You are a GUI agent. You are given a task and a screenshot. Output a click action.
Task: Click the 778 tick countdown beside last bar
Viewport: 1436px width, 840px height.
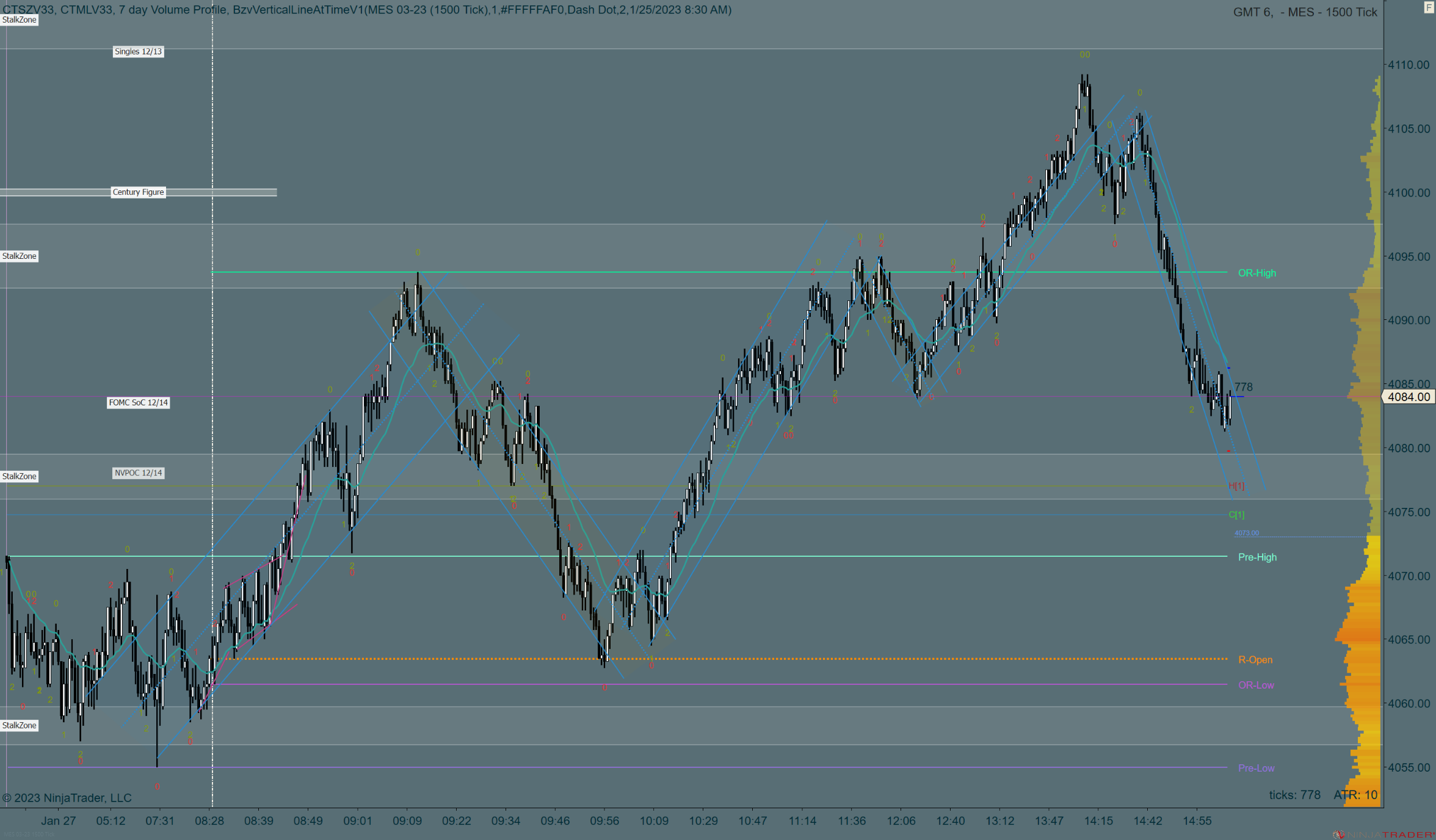(x=1244, y=387)
